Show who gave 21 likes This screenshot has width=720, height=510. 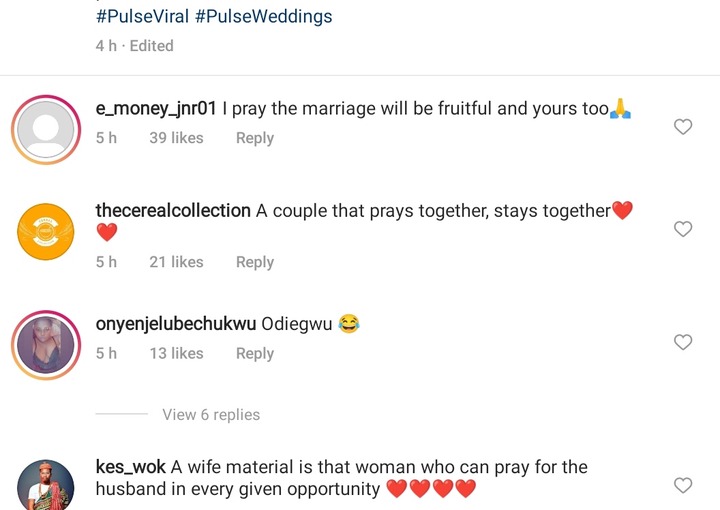coord(176,262)
